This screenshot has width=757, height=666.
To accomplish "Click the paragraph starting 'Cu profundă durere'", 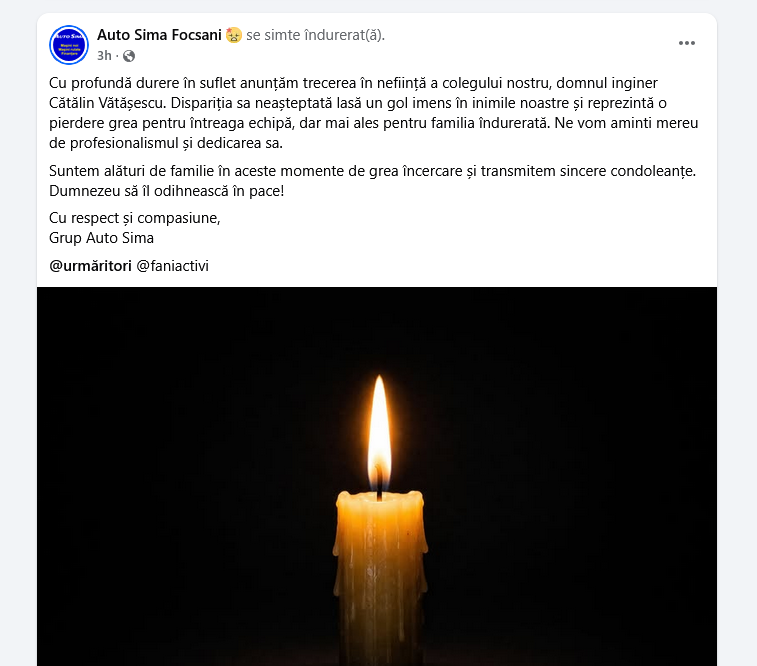I will (x=374, y=113).
